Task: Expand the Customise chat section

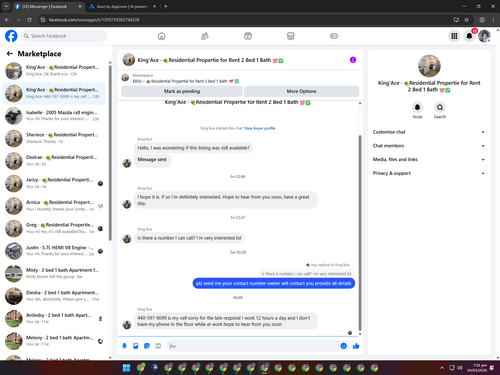Action: coord(429,132)
